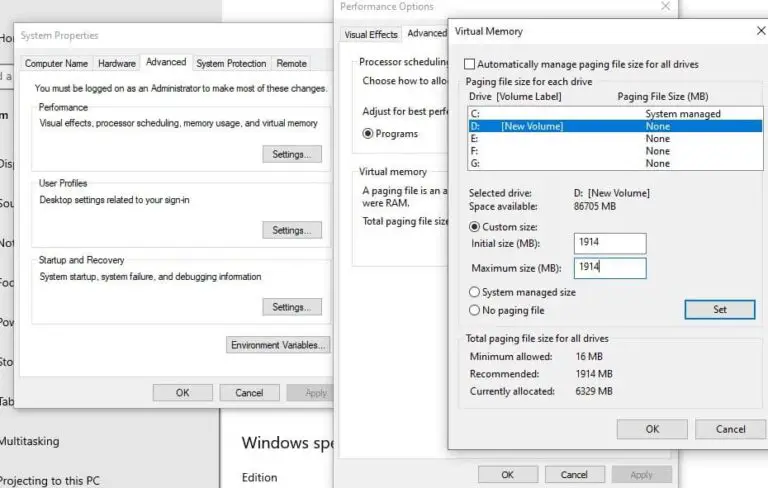768x488 pixels.
Task: Open Multitasking in Settings sidebar
Action: point(30,441)
